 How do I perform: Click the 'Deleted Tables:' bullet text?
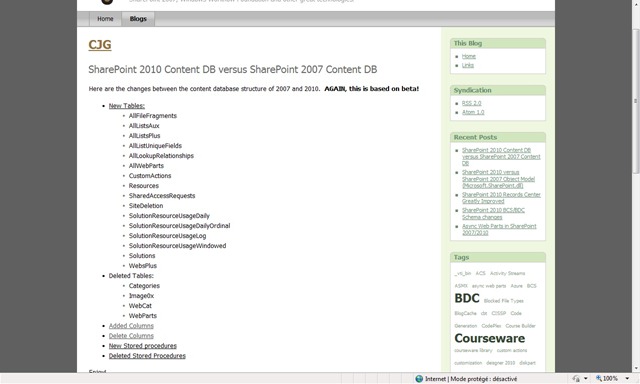tap(131, 276)
